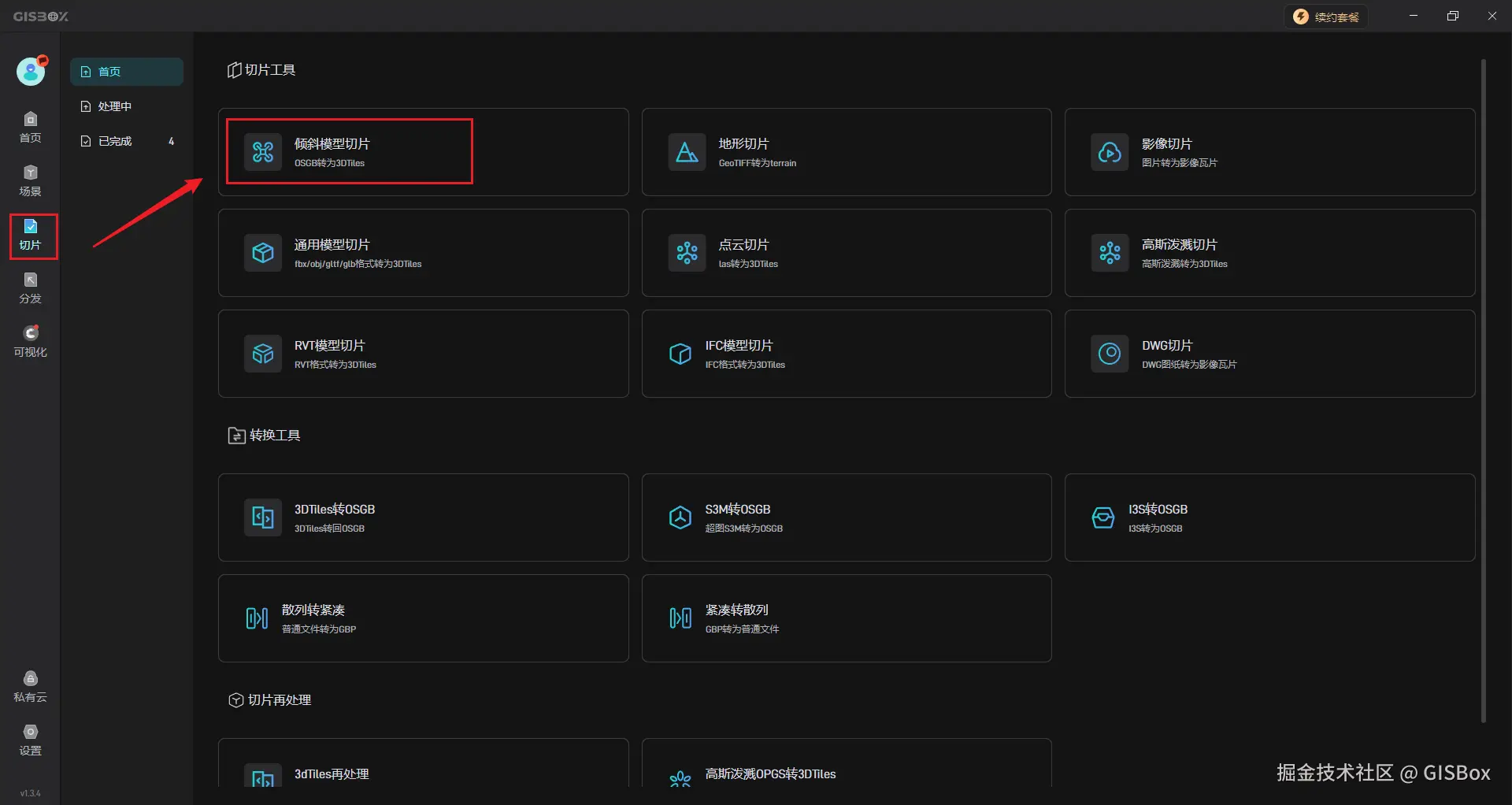Viewport: 1512px width, 805px height.
Task: Click the 倾斜模型切片 drone icon
Action: coord(263,152)
